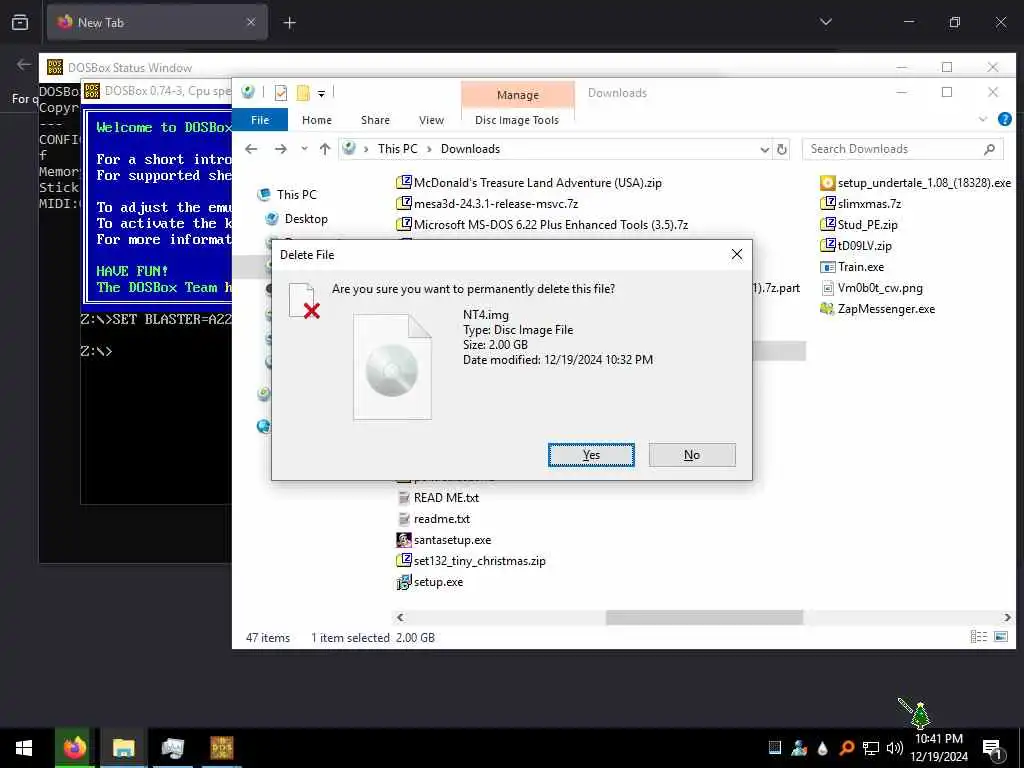The width and height of the screenshot is (1024, 768).
Task: Go forward in Explorer navigation
Action: coord(281,149)
